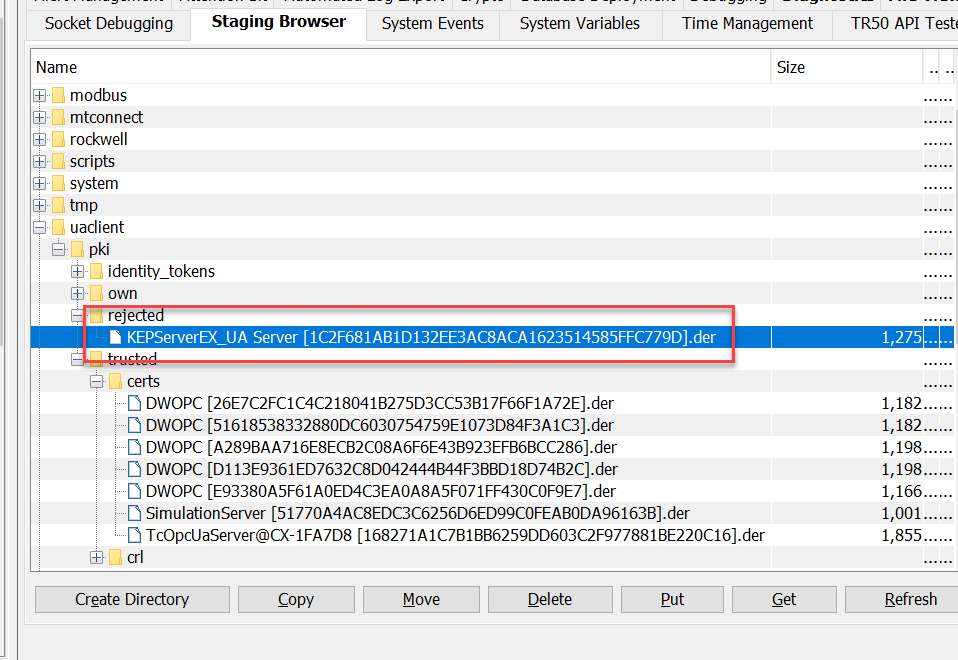Expand the crl folder node
Viewport: 958px width, 660px height.
pyautogui.click(x=97, y=557)
